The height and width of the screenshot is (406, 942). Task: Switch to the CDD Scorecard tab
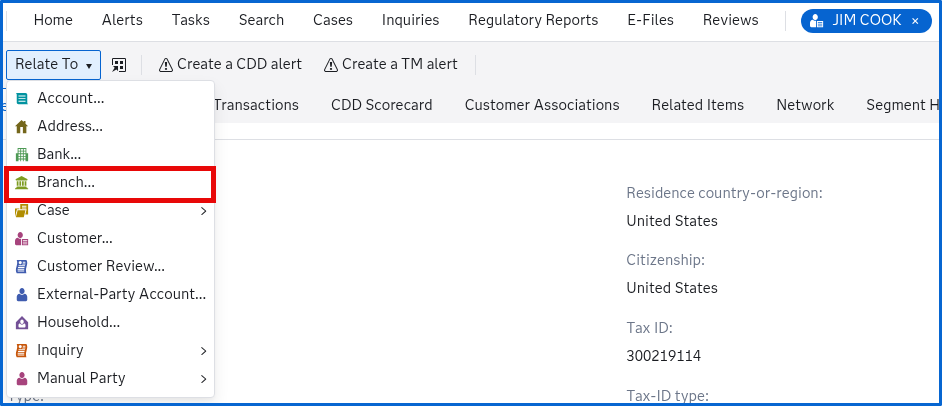pos(381,105)
